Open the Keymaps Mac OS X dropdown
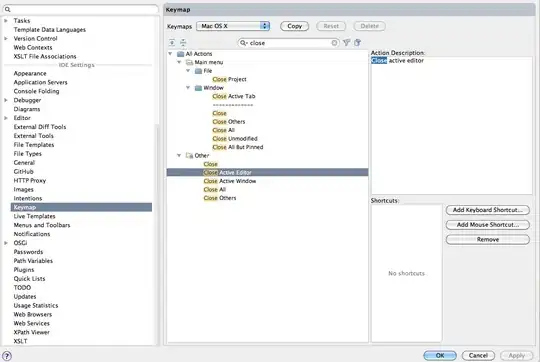 pos(233,26)
